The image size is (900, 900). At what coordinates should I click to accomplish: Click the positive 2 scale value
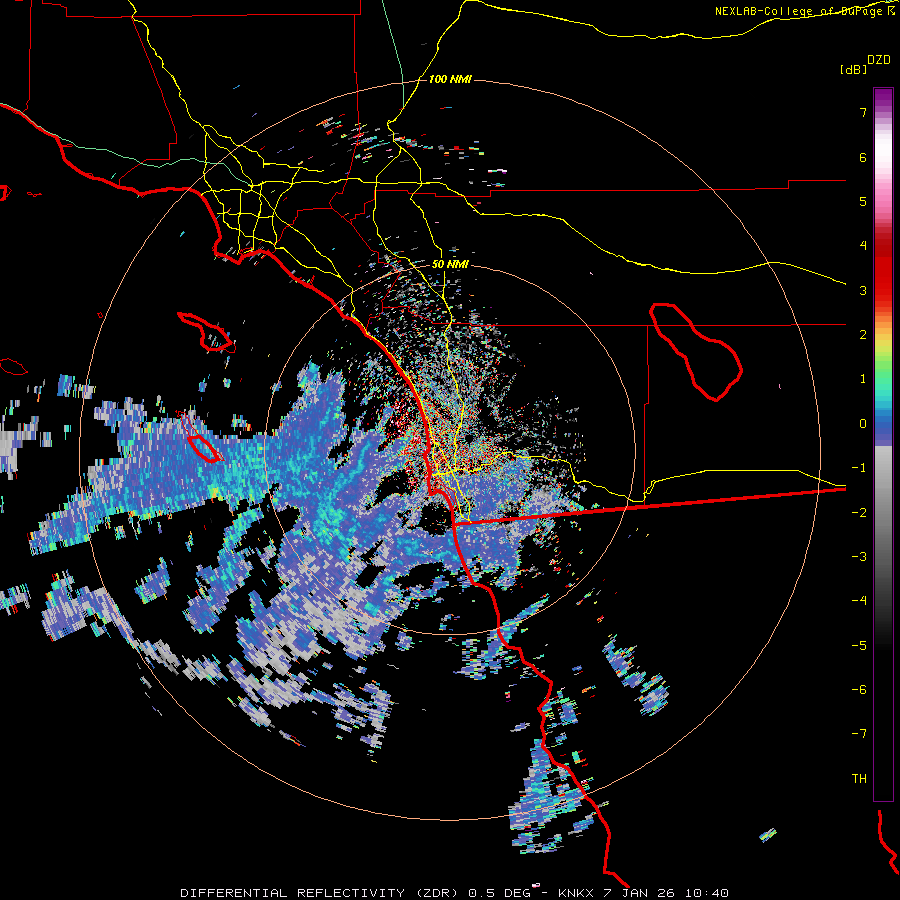(x=863, y=334)
